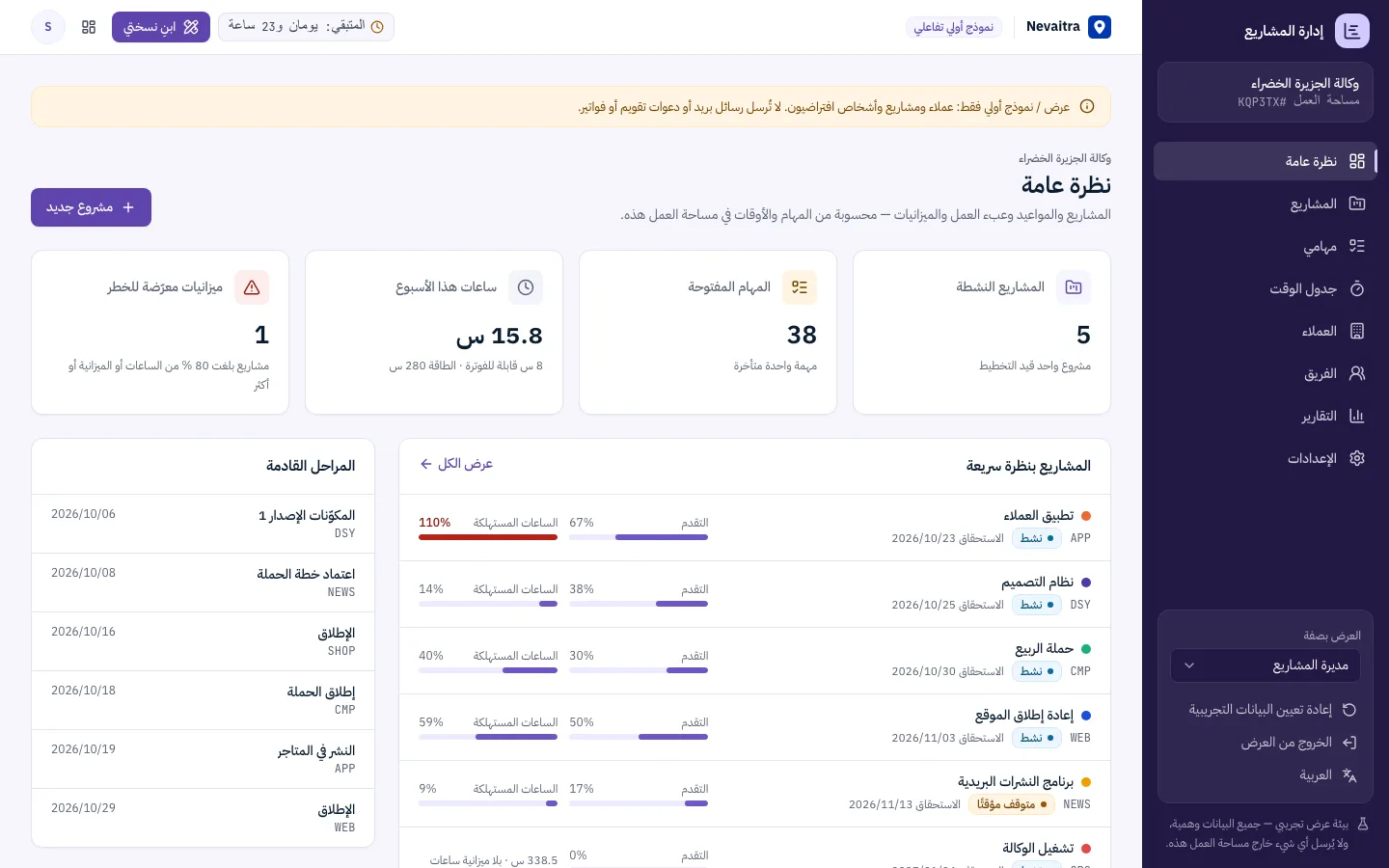Click the الإعدادات gear icon
This screenshot has height=868, width=1389.
(x=1357, y=458)
